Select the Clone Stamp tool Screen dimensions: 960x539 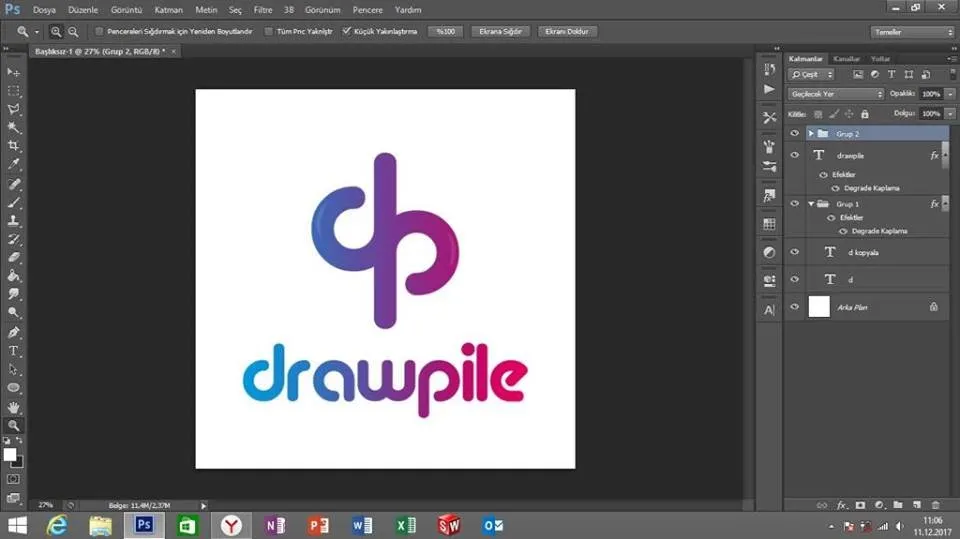(x=13, y=220)
